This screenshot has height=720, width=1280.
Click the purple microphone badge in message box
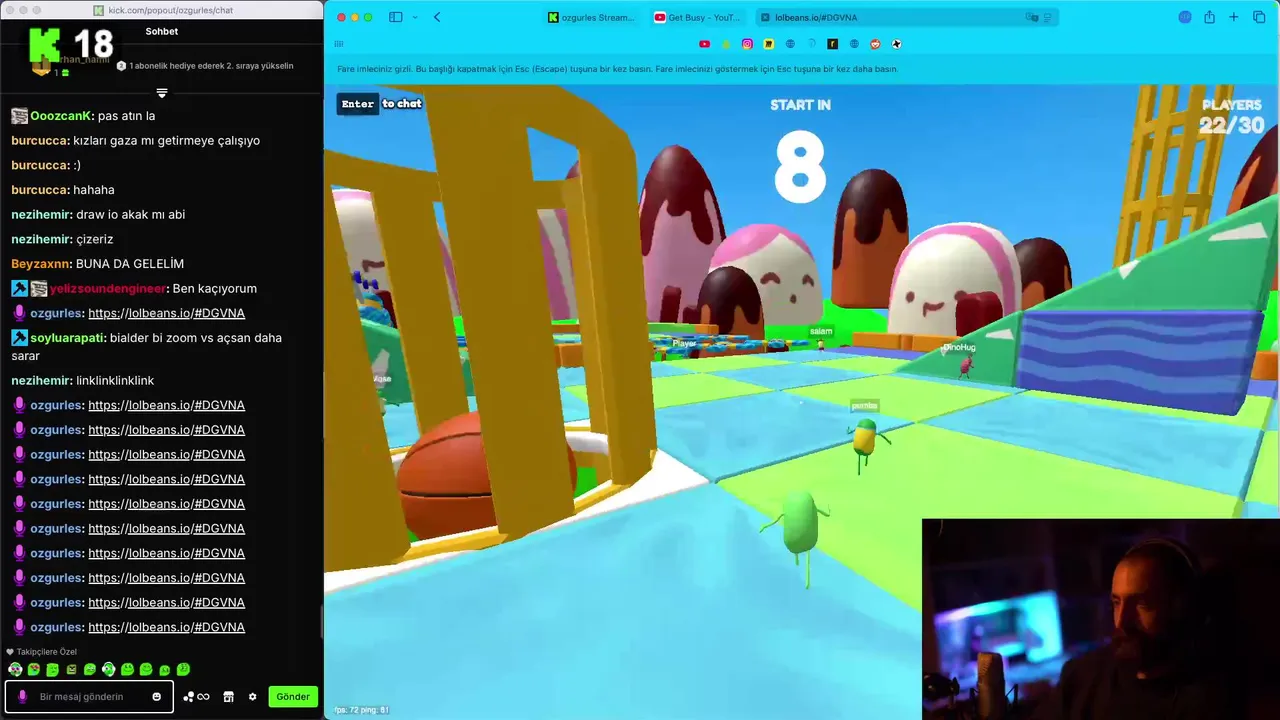[23, 697]
